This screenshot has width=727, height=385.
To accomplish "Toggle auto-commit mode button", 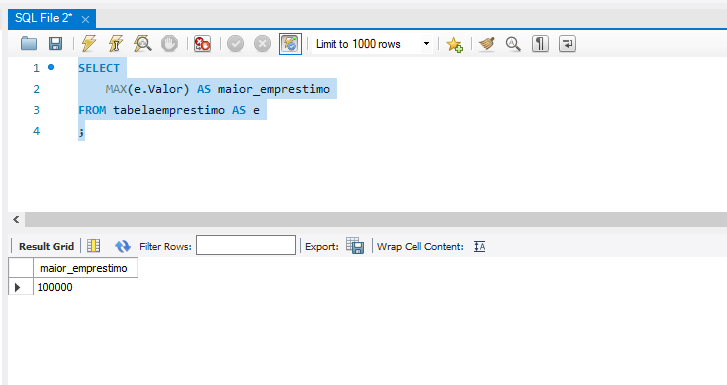I will tap(290, 44).
